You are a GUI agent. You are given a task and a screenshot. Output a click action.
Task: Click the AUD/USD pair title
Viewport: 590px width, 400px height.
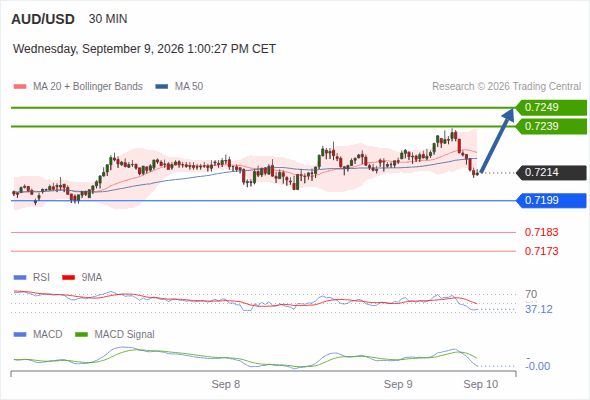[x=43, y=19]
